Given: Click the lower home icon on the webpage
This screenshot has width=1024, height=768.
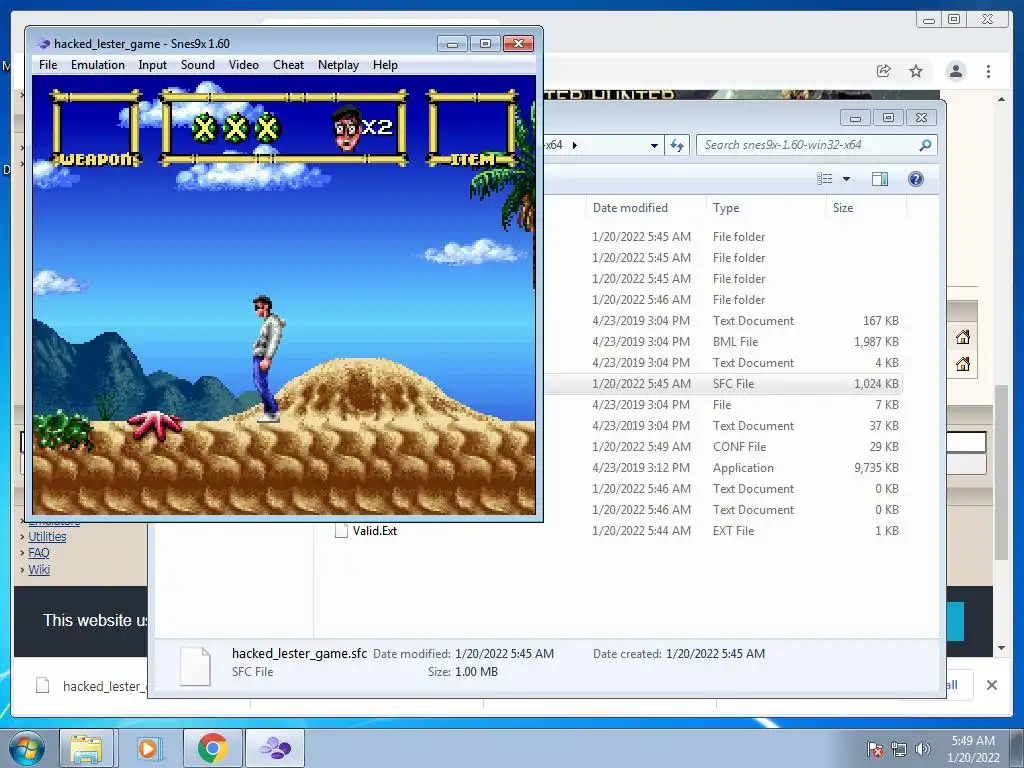Looking at the screenshot, I should [x=962, y=364].
